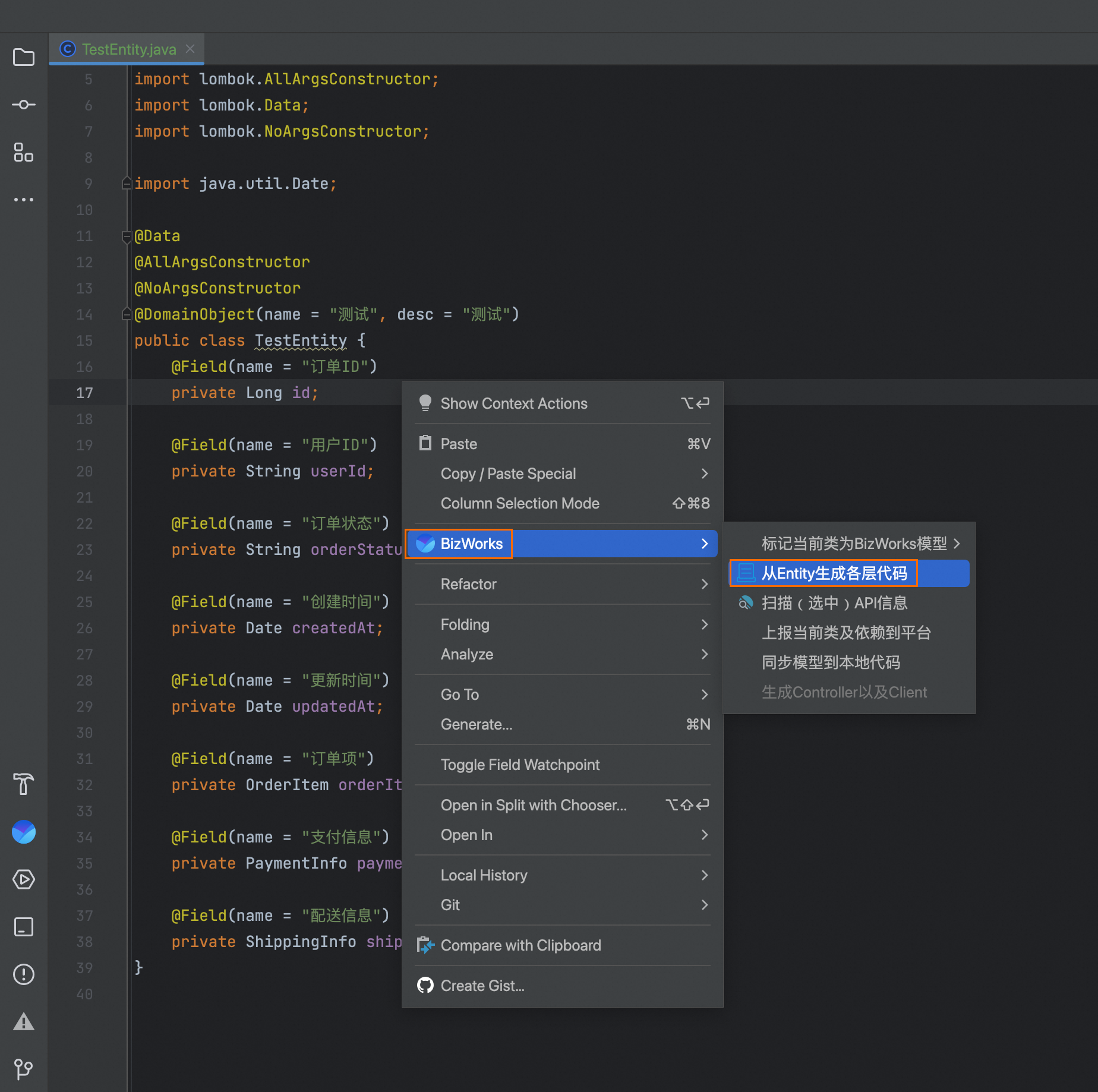Expand the BizWorks submenu arrow

click(x=705, y=543)
